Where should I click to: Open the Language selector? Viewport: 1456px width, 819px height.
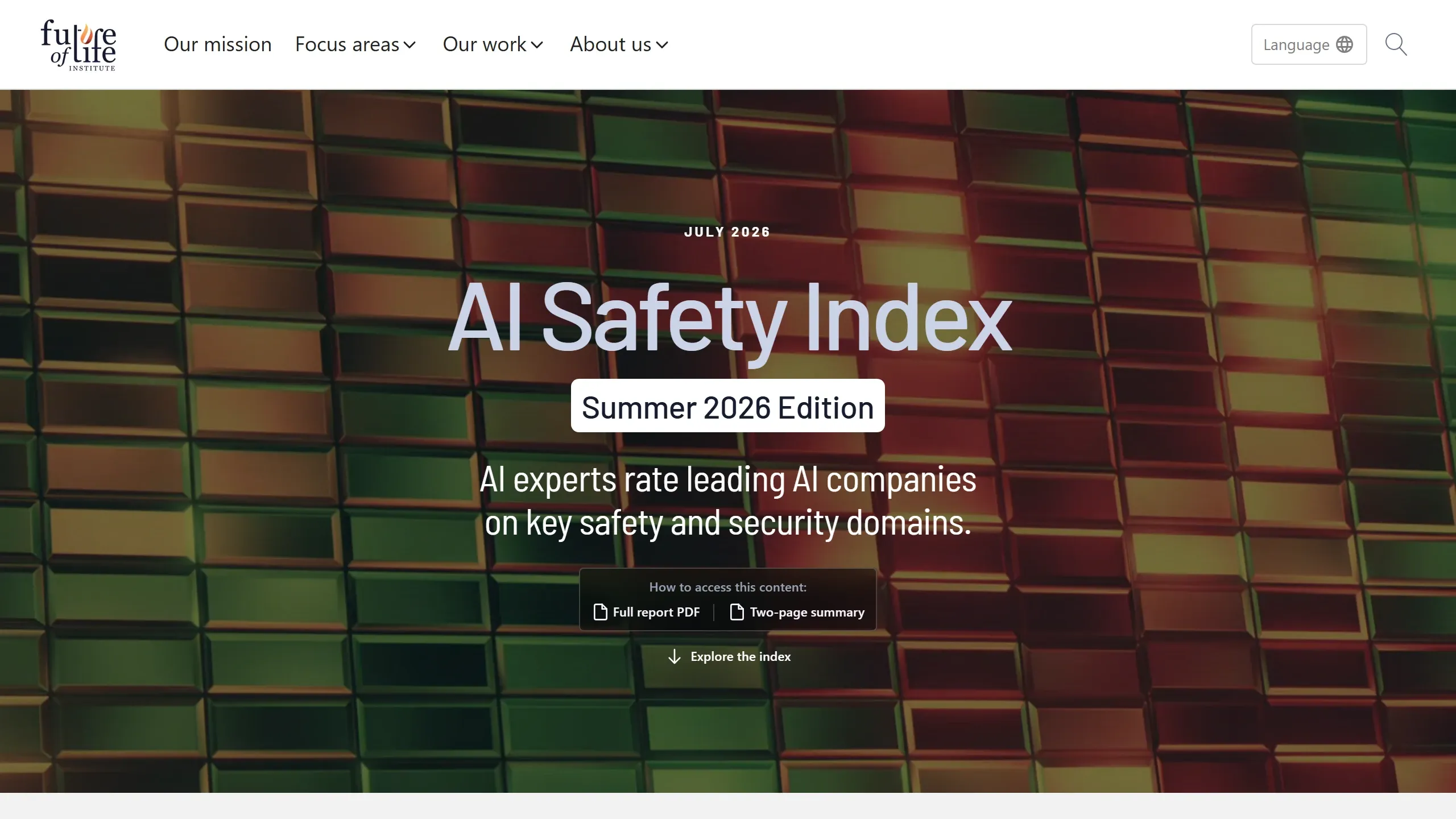coord(1309,44)
